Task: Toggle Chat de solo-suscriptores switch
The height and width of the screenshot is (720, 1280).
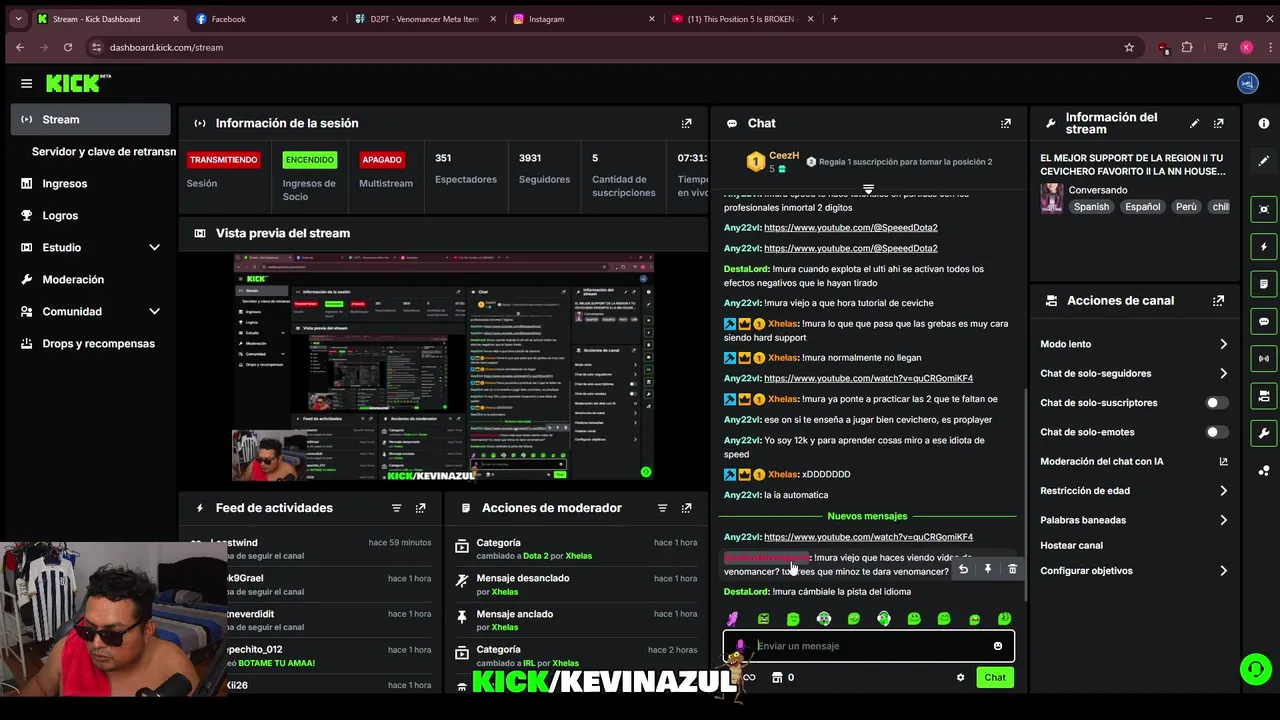Action: 1216,403
